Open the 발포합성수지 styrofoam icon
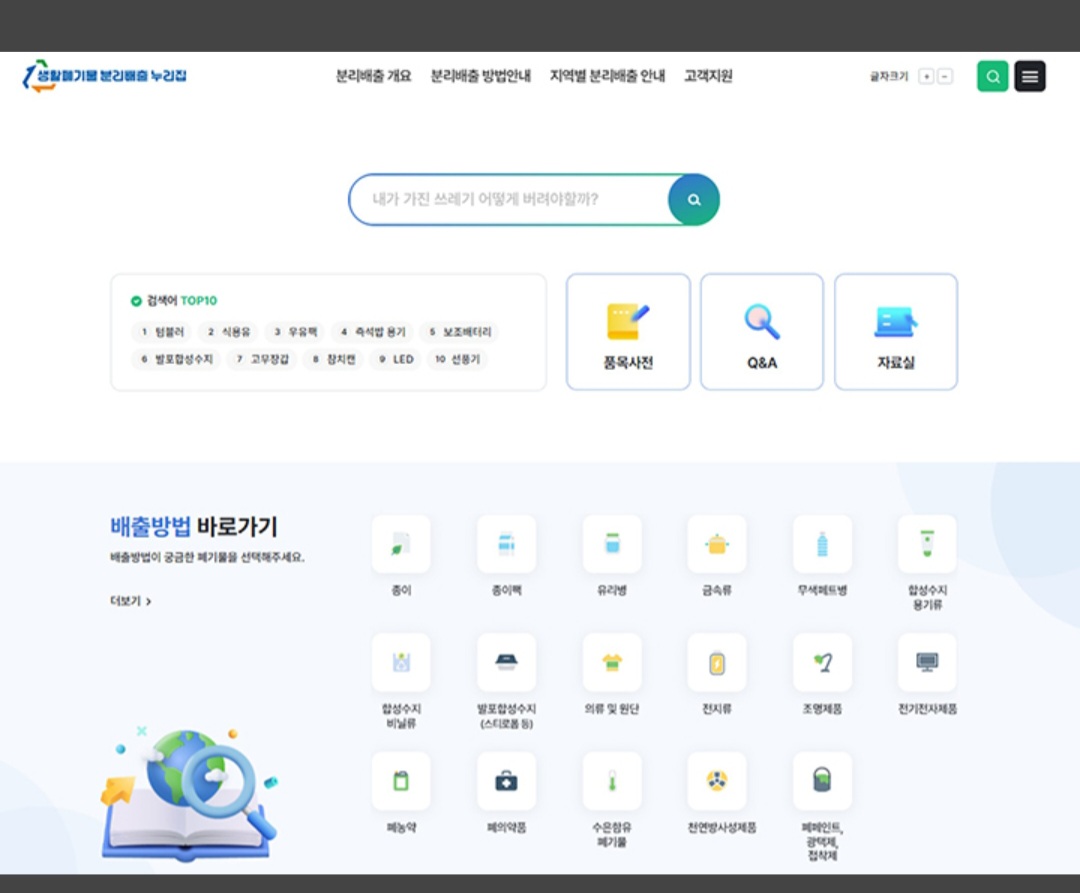 [x=506, y=662]
